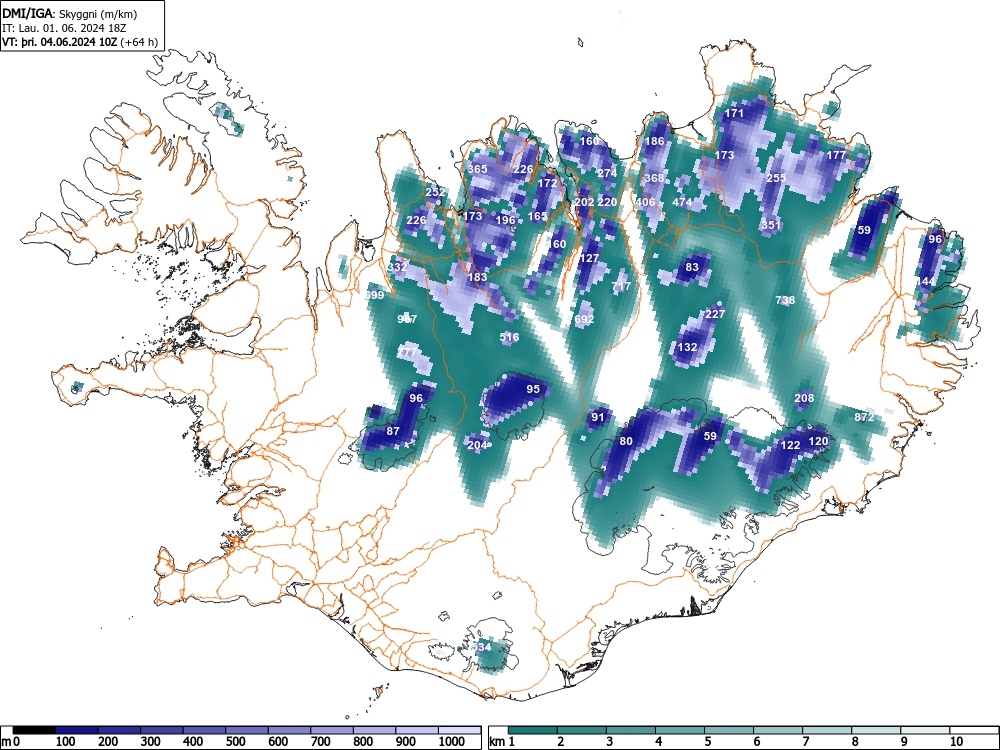
Task: Select the 255 map label
Action: (776, 178)
